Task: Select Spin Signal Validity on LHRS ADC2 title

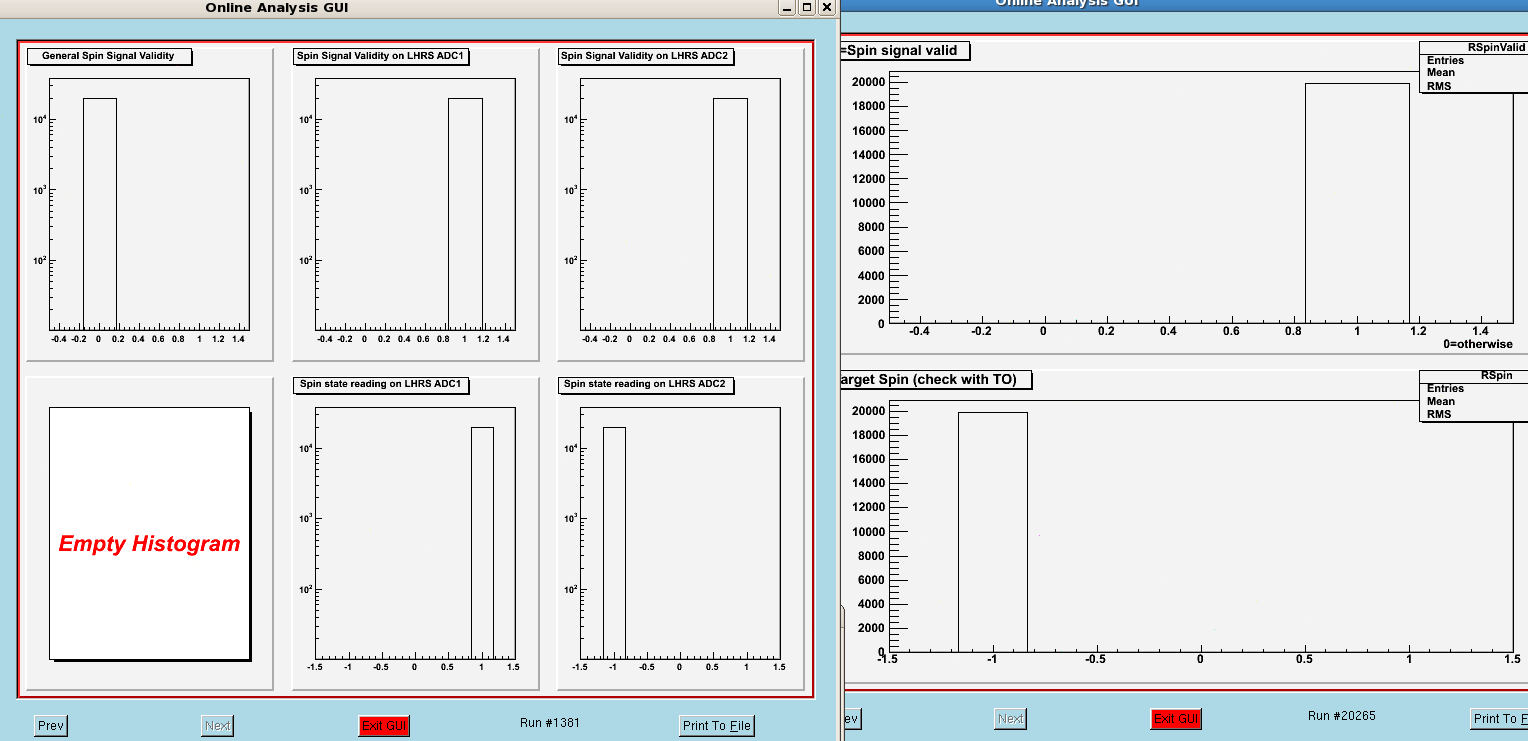Action: (646, 56)
